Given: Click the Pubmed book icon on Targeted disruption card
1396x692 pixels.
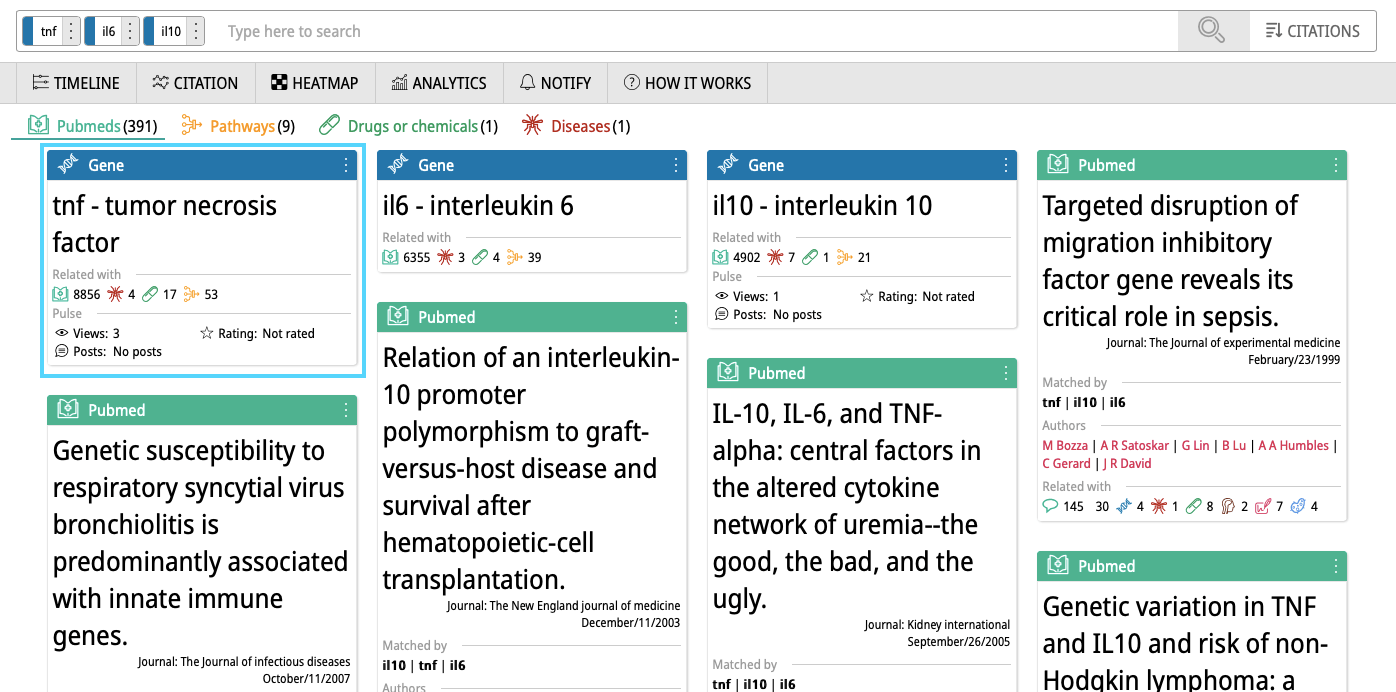Looking at the screenshot, I should point(1058,165).
